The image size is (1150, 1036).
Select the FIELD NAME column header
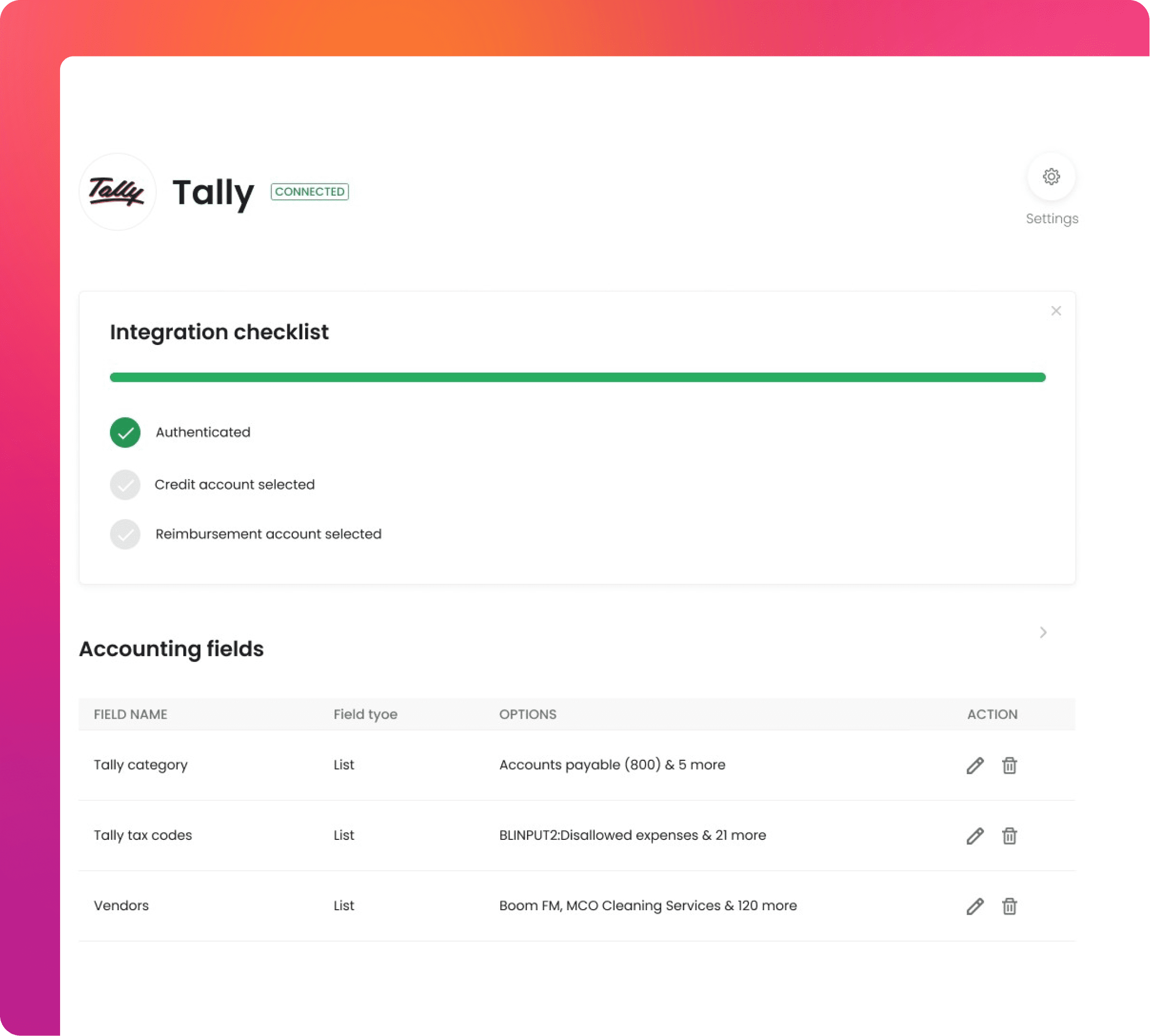130,715
